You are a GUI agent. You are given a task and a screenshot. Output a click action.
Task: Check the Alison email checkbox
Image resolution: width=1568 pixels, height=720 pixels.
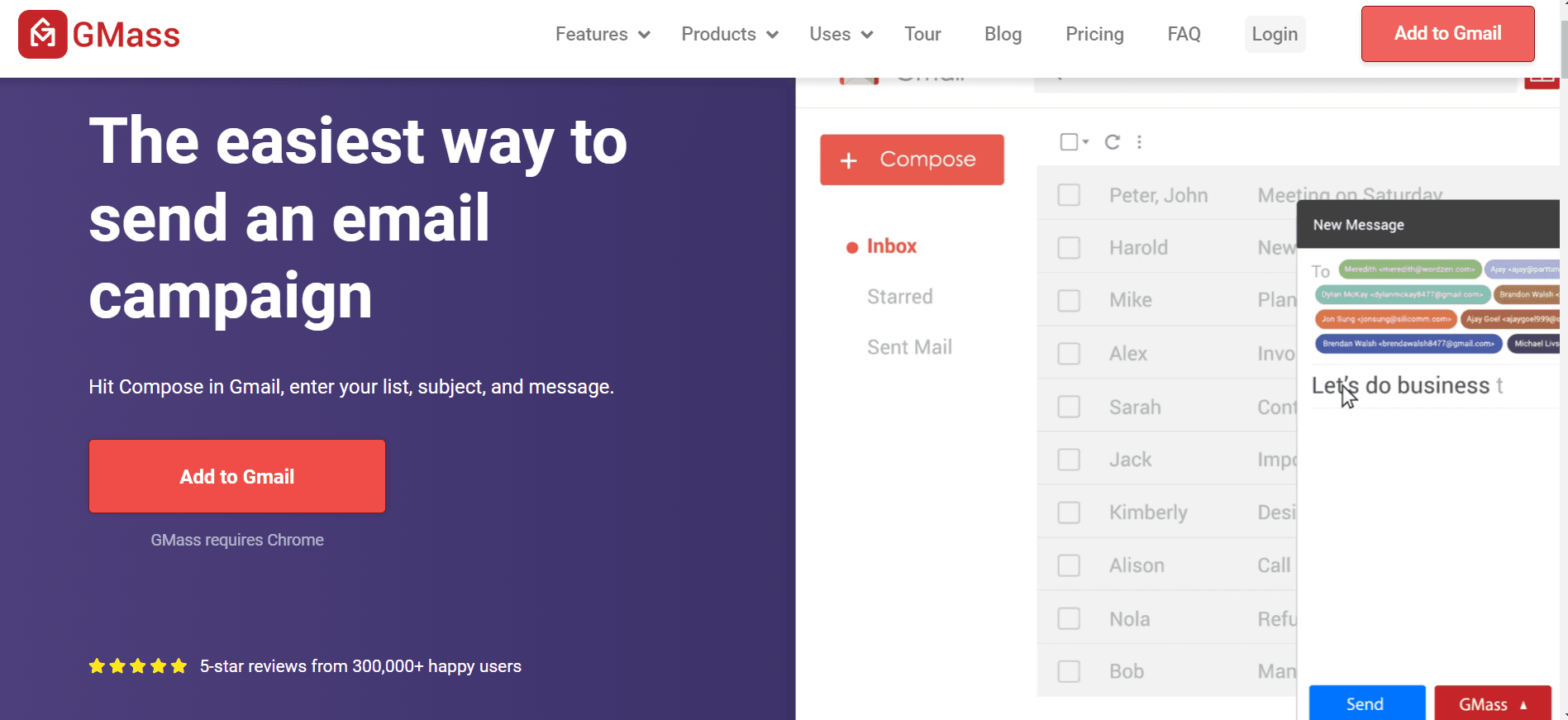click(x=1069, y=565)
